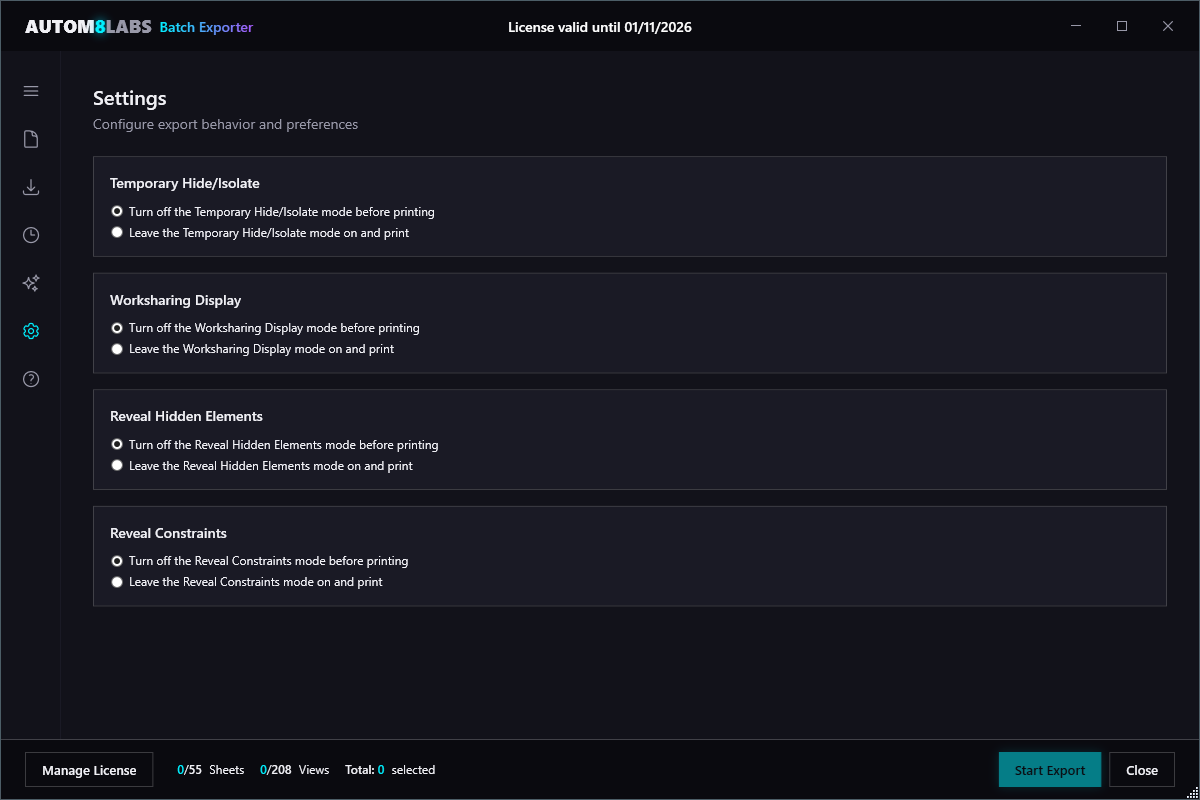Click the Manage License button
The width and height of the screenshot is (1200, 800).
coord(88,769)
